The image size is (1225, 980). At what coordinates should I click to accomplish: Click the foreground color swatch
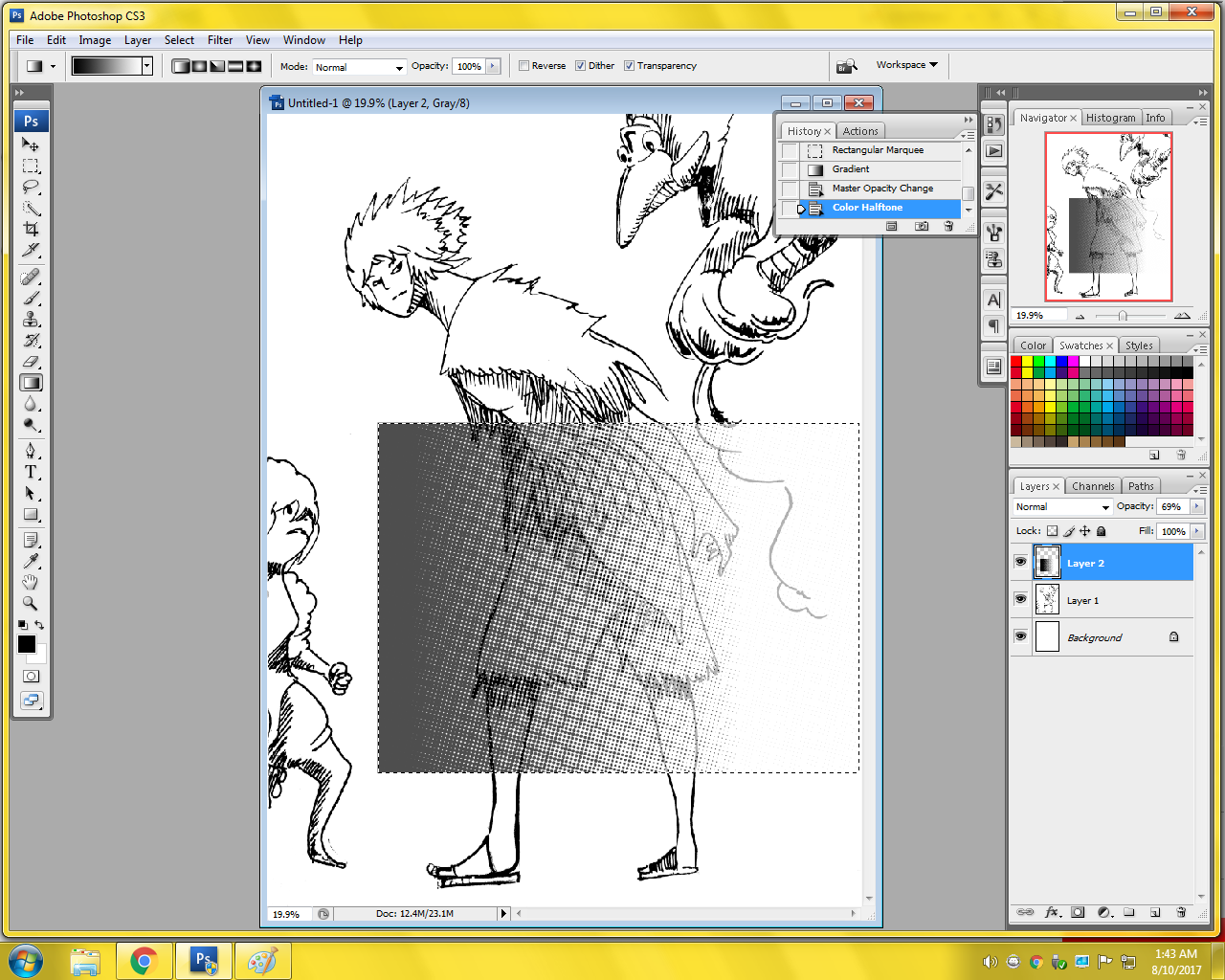pyautogui.click(x=26, y=644)
